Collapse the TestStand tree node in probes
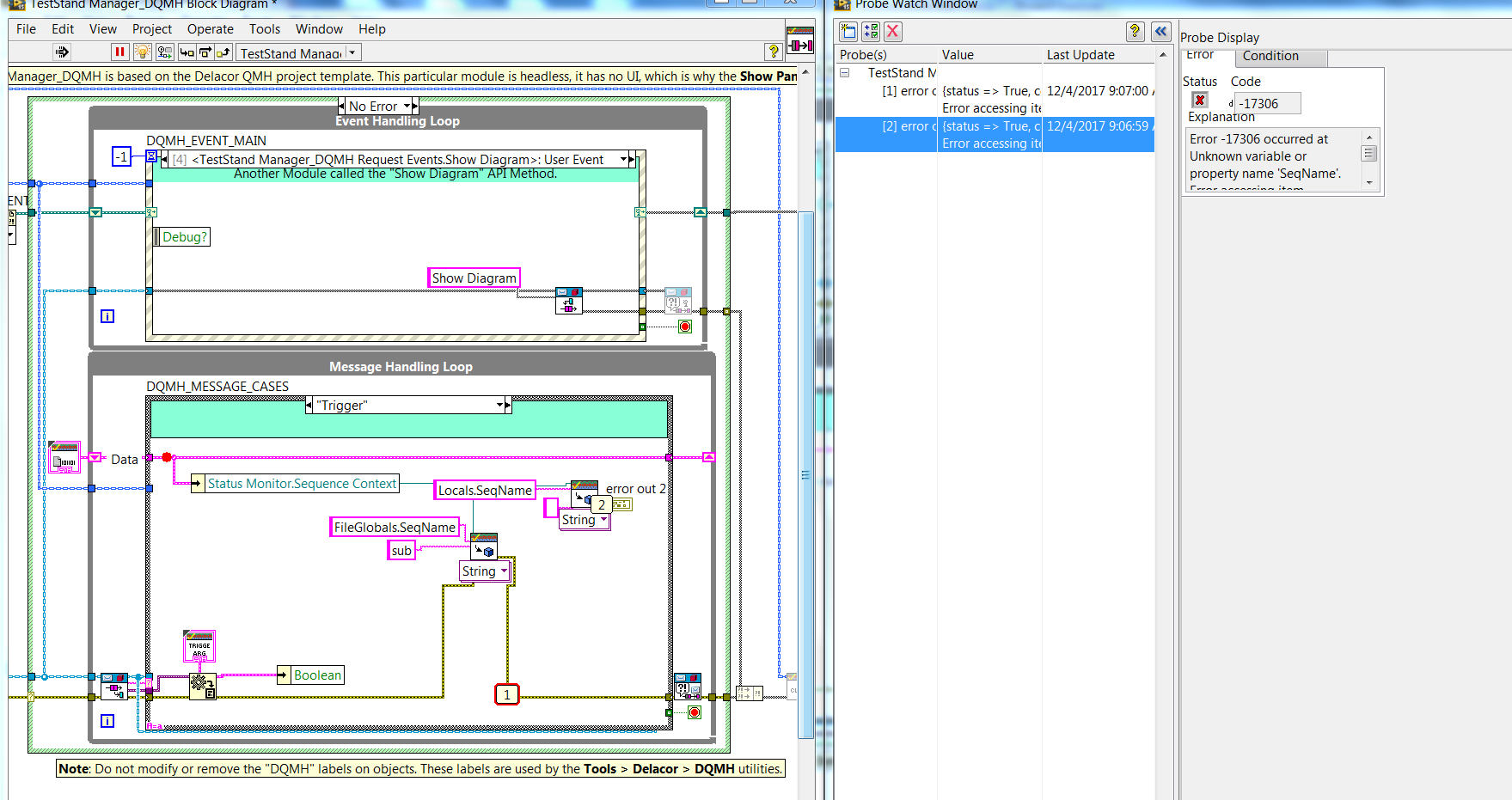 click(x=844, y=73)
